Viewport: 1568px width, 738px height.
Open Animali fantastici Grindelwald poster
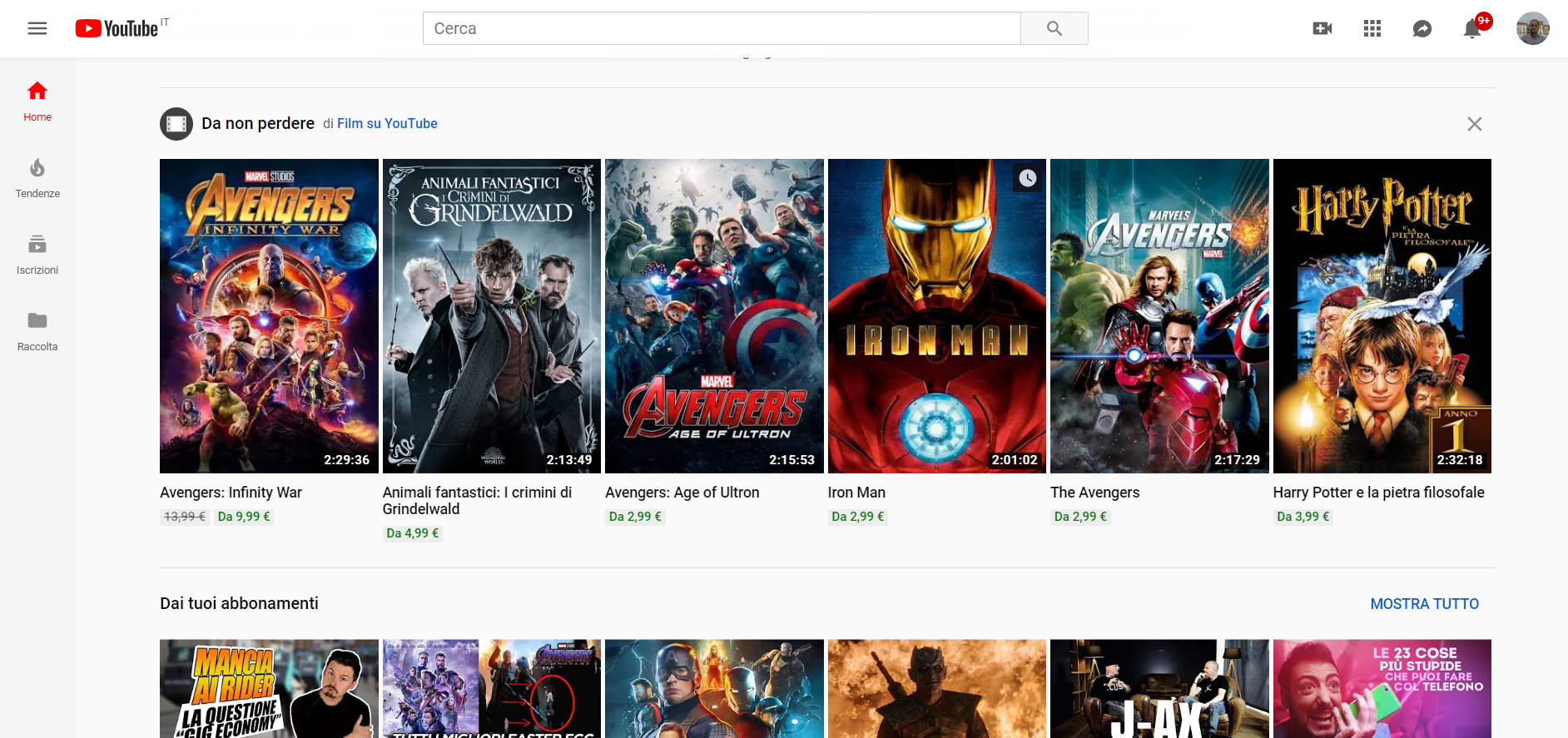[491, 316]
